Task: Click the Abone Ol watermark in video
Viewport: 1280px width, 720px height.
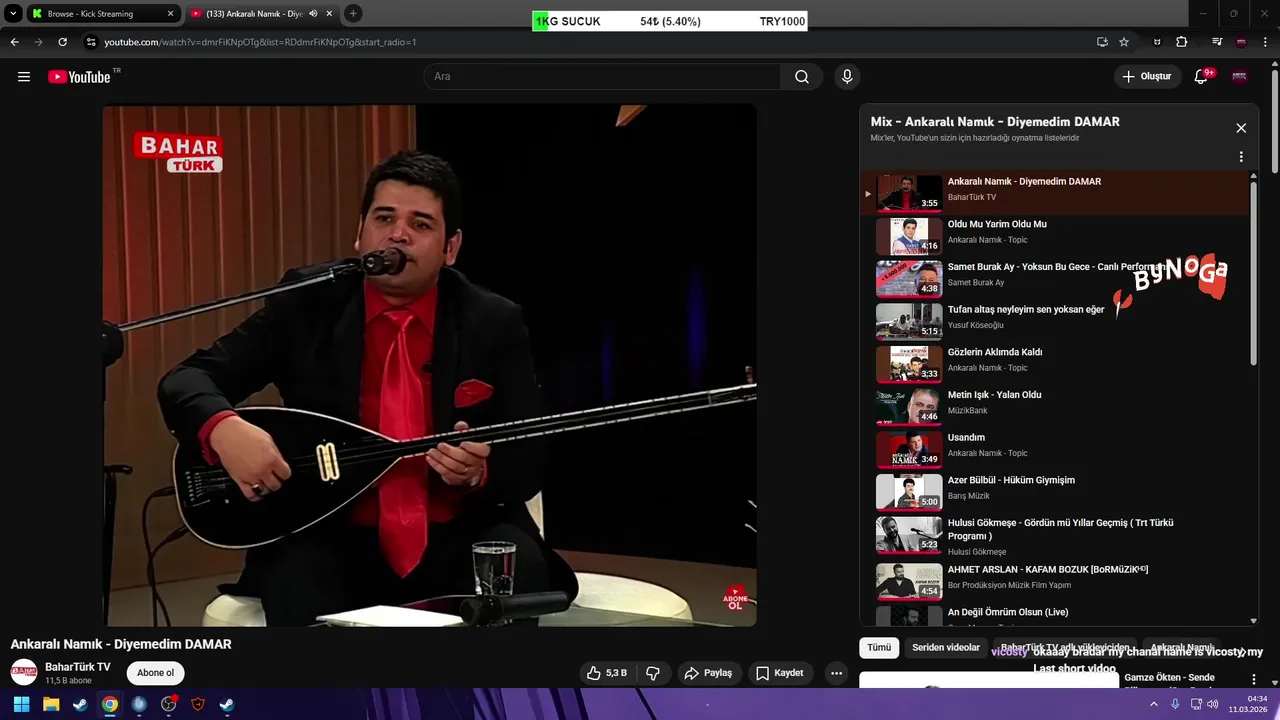Action: [735, 599]
